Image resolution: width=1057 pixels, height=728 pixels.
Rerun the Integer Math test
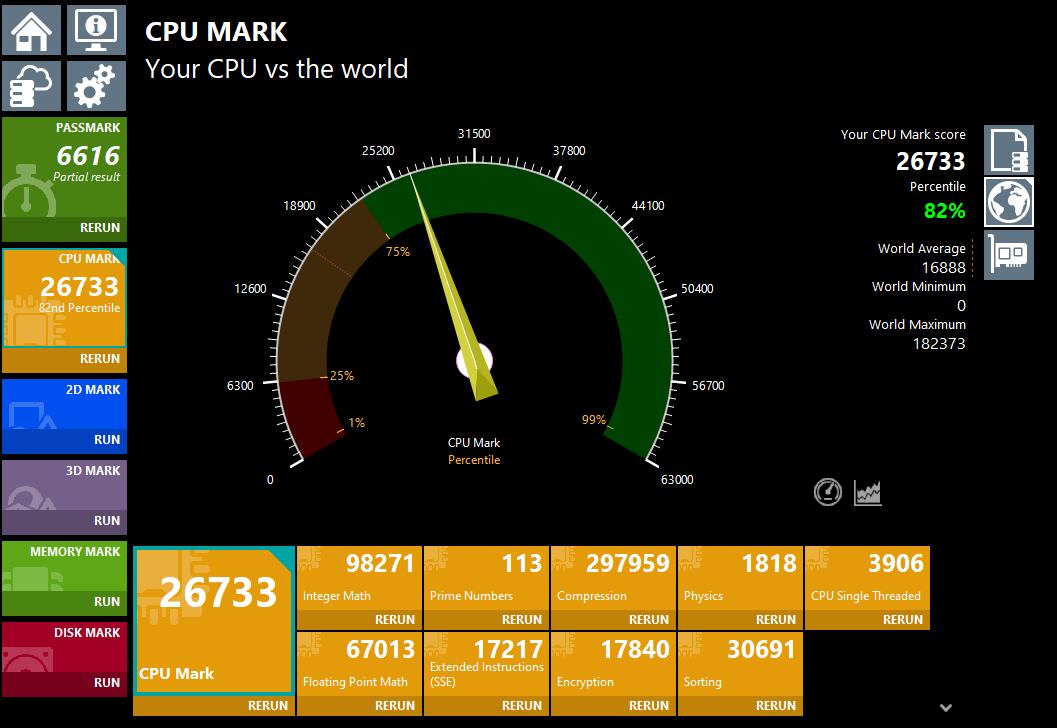(394, 620)
